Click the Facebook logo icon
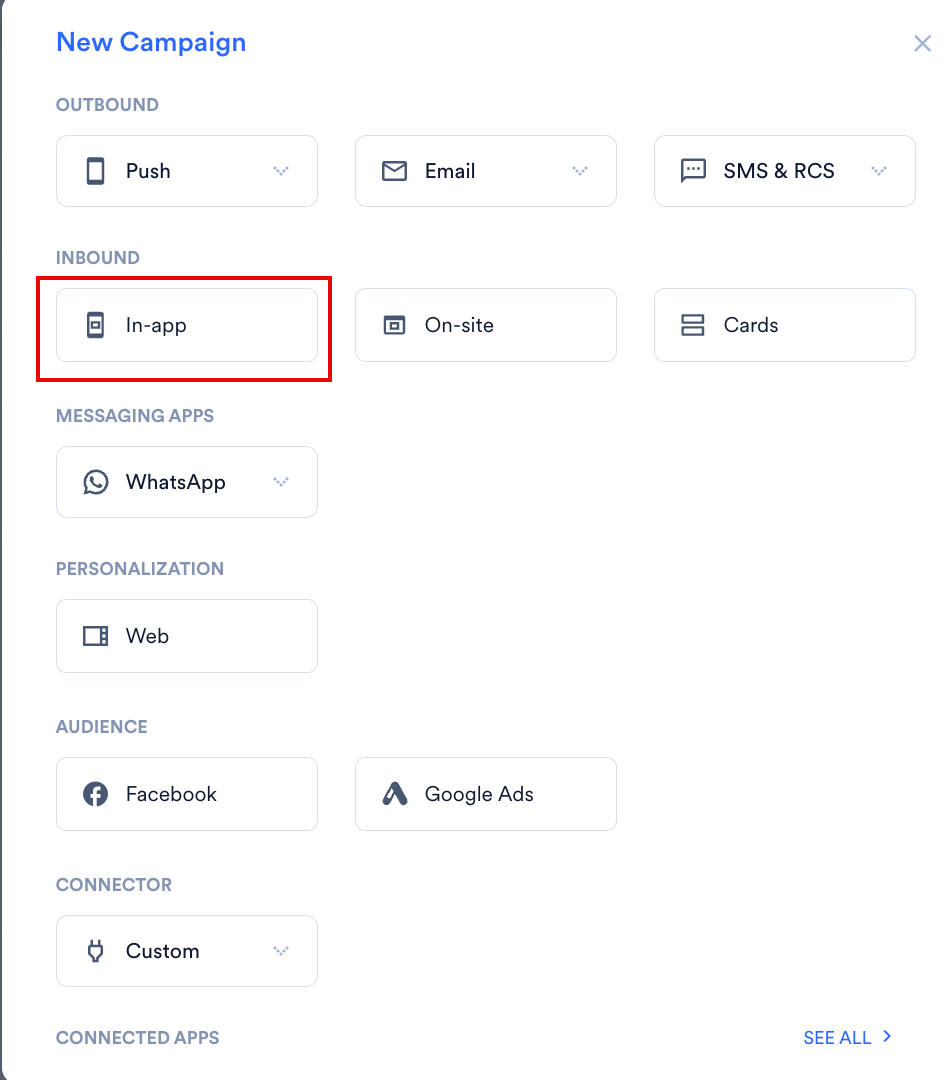 tap(96, 794)
